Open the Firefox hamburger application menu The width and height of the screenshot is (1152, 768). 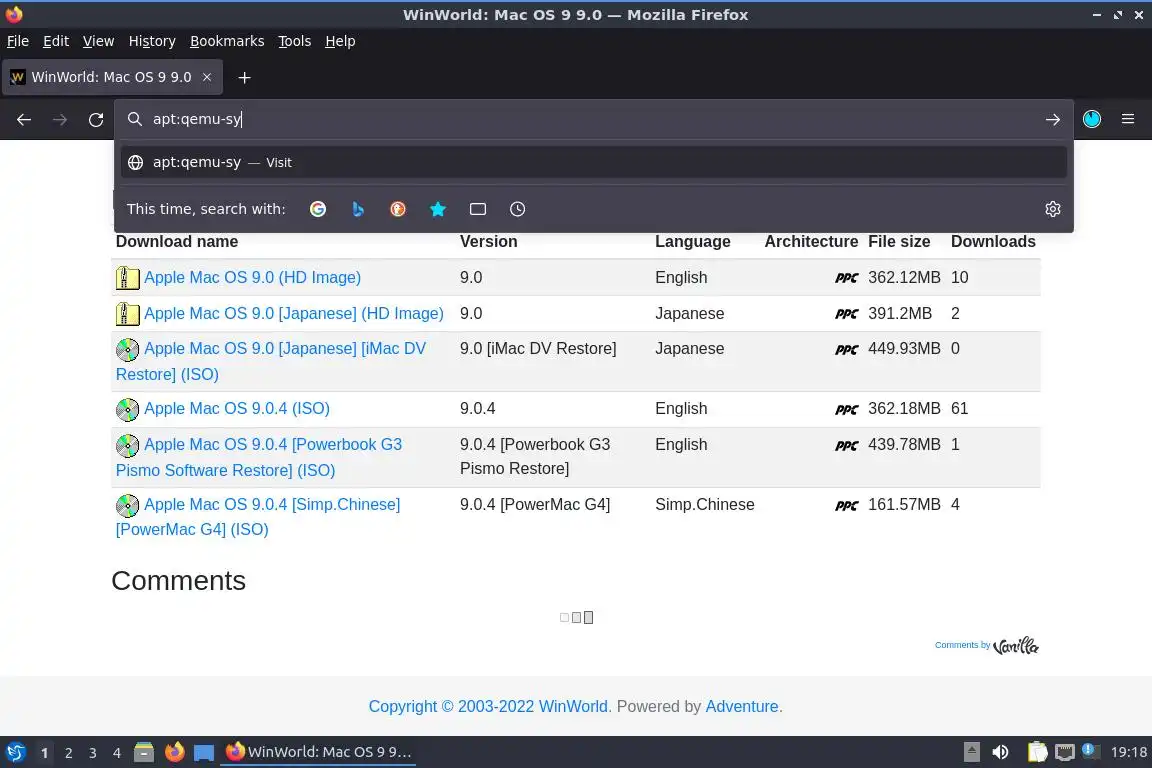1128,119
